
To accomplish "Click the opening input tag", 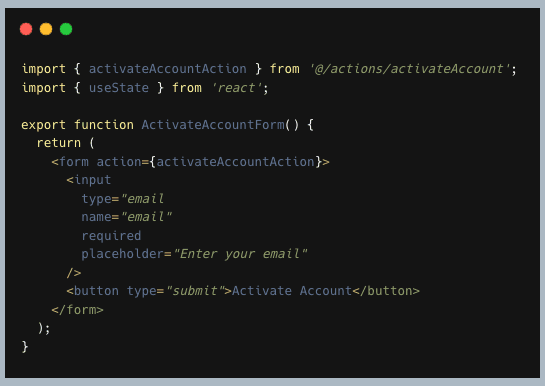I will coord(89,180).
